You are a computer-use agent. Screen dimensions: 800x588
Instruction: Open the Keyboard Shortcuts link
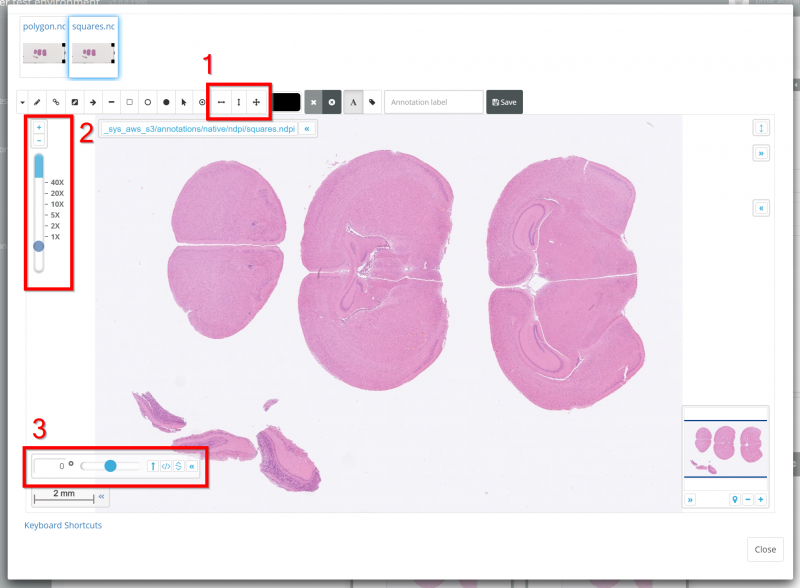click(x=63, y=525)
